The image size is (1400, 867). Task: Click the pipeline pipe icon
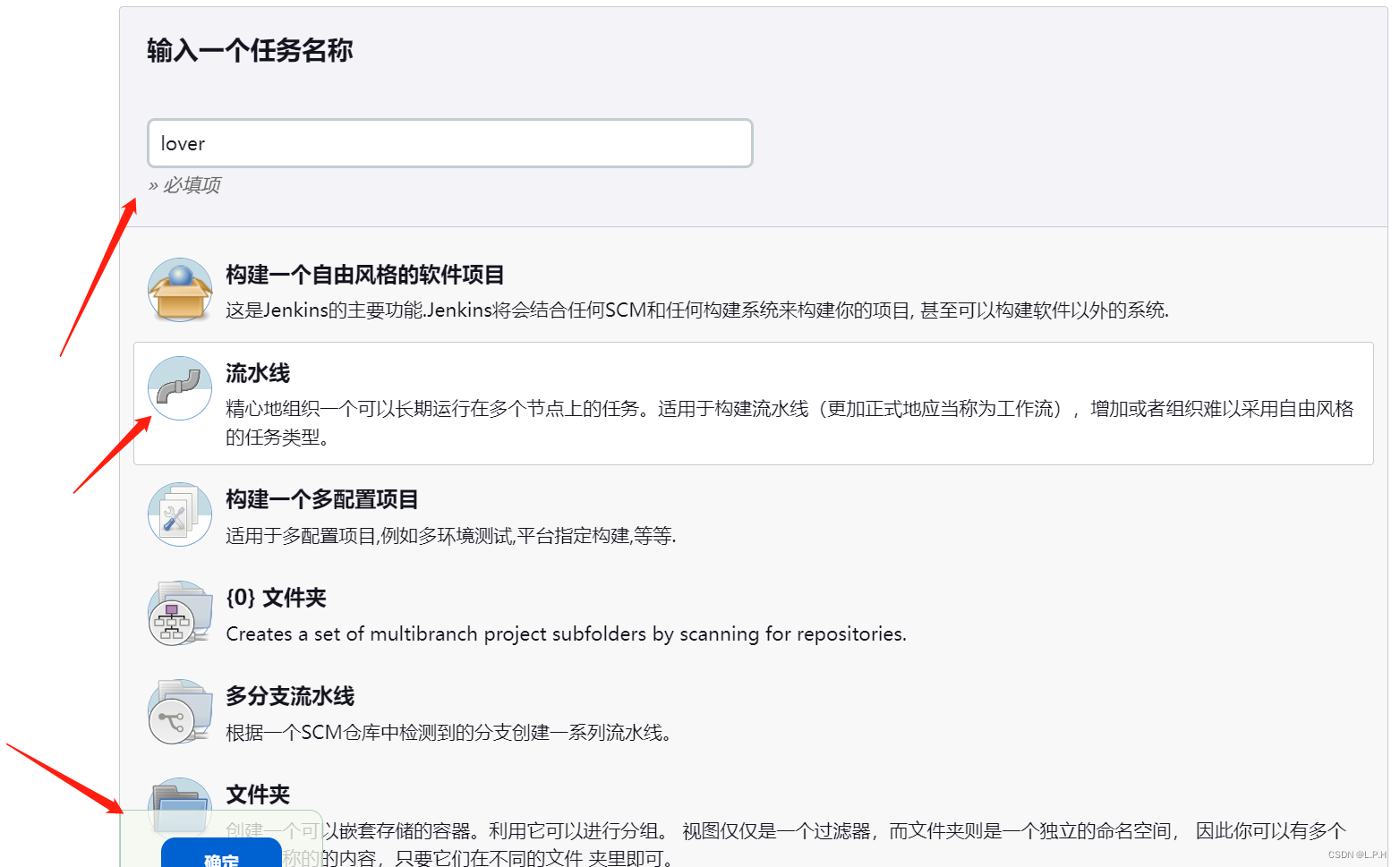click(180, 388)
